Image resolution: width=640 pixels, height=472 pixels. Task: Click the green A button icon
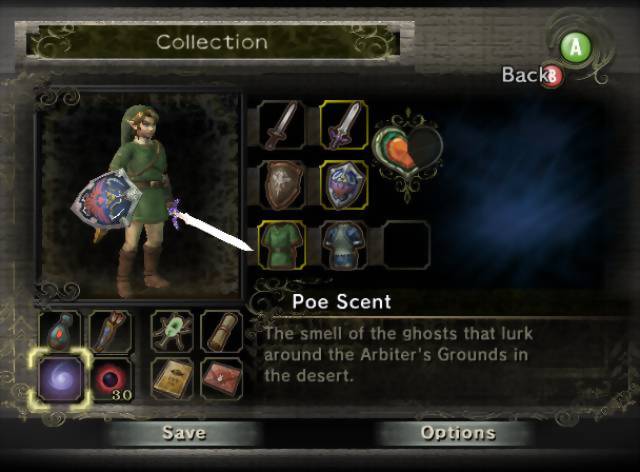point(576,48)
